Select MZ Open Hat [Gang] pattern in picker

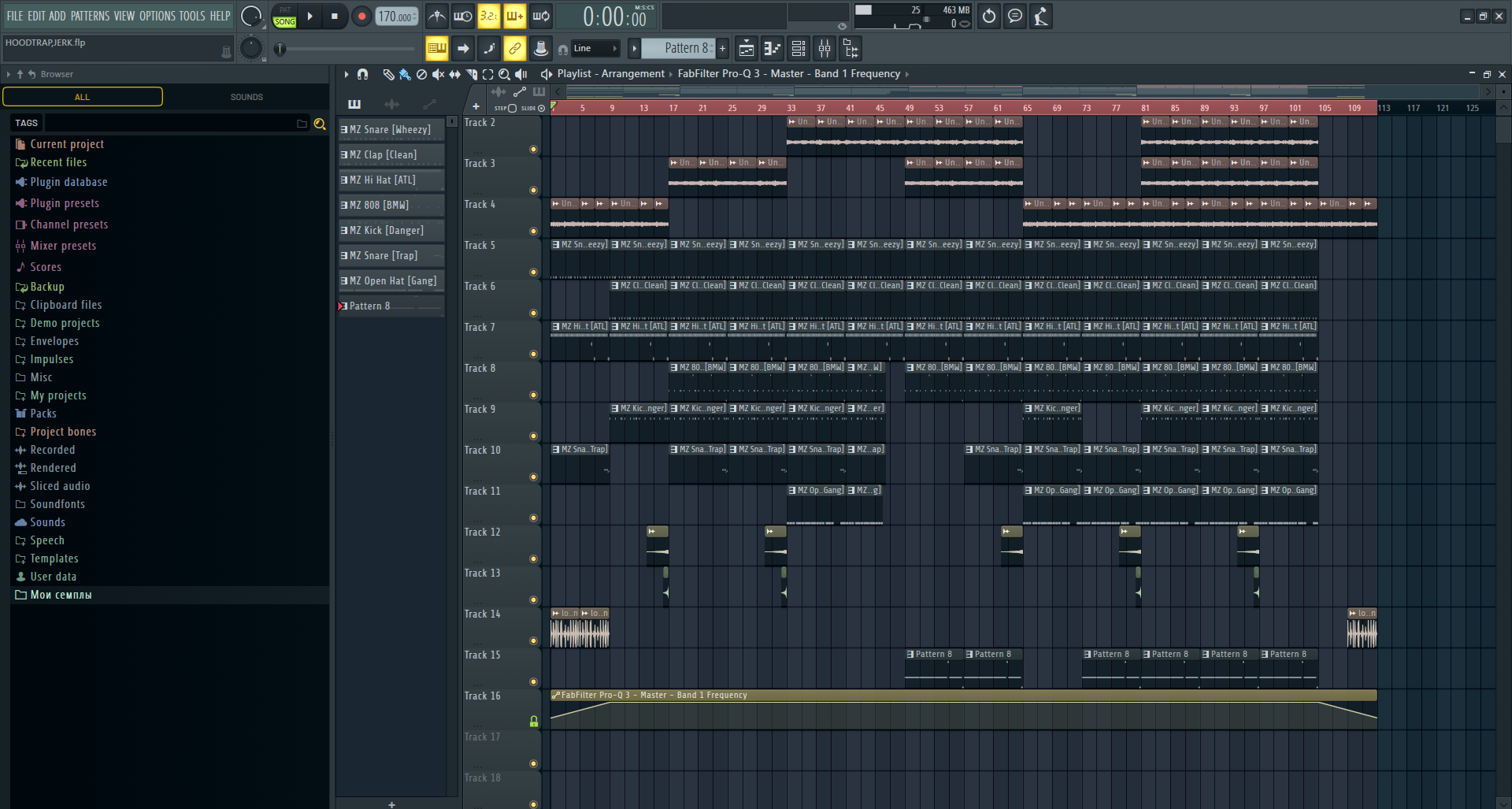click(x=391, y=280)
